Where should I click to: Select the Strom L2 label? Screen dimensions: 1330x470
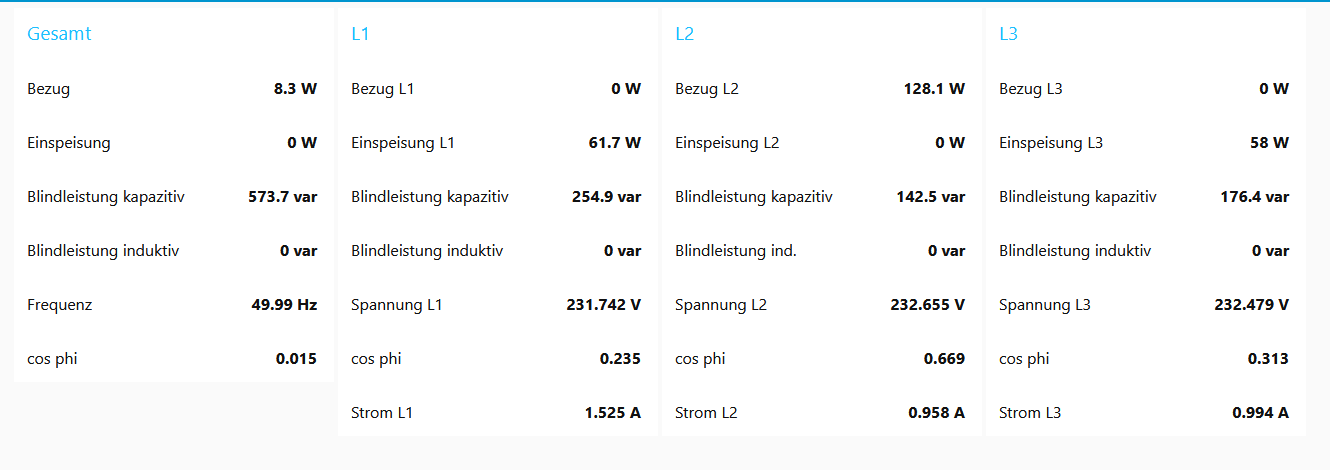tap(706, 413)
